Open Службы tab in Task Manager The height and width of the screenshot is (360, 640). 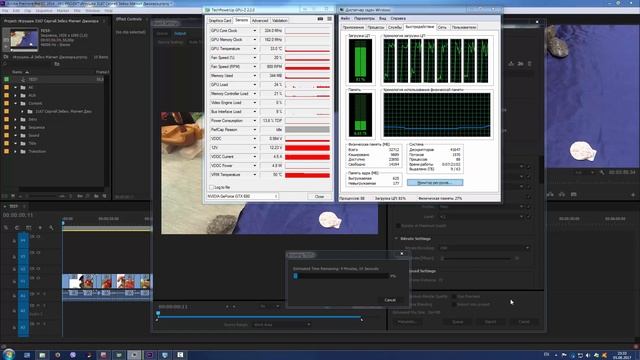(x=395, y=27)
